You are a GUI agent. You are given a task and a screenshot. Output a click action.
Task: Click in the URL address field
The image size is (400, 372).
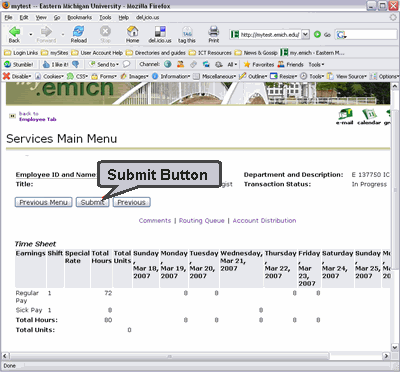270,34
